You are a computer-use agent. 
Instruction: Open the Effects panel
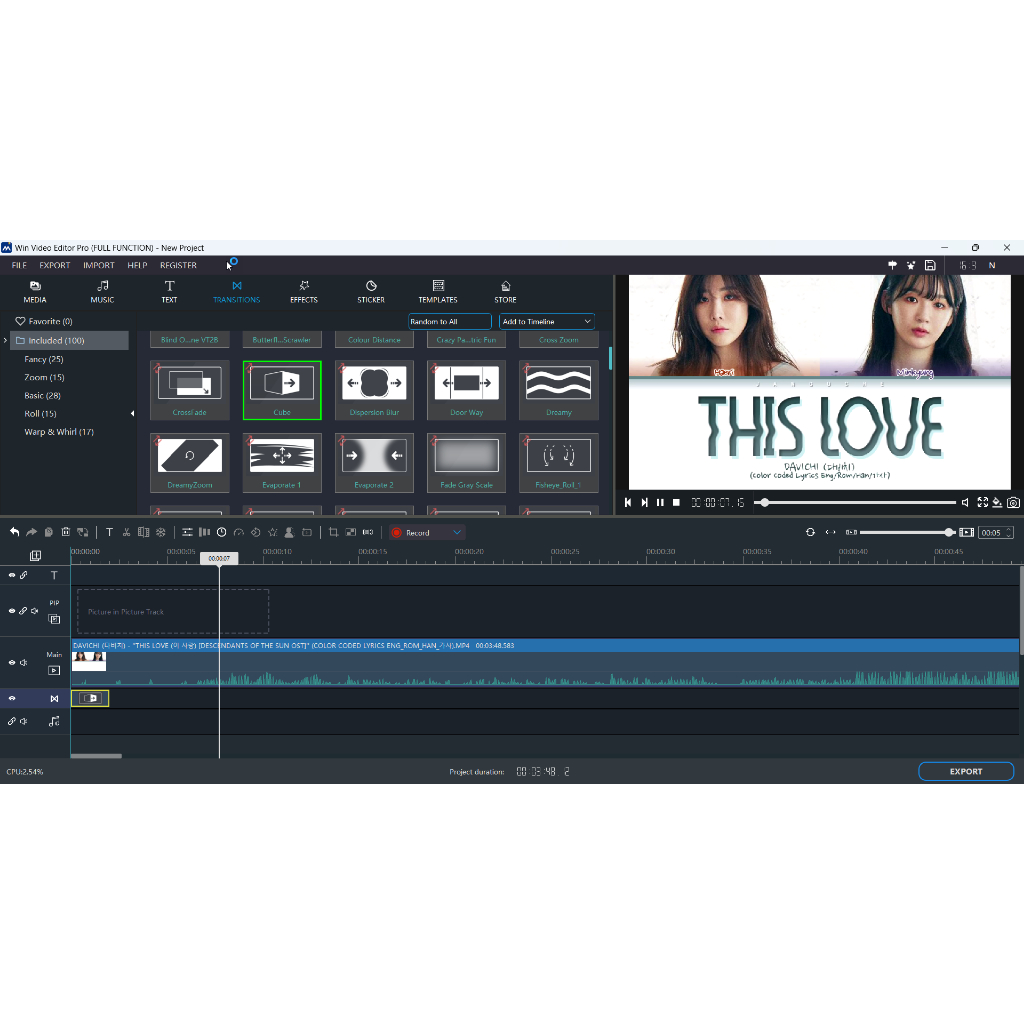pyautogui.click(x=304, y=291)
